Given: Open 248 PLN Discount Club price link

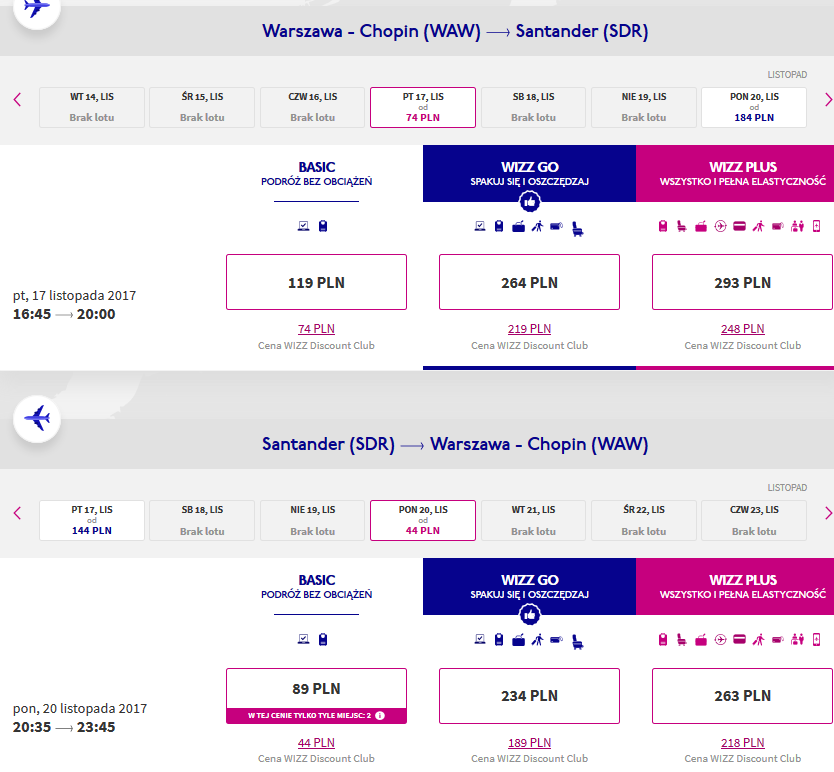Looking at the screenshot, I should click(x=743, y=329).
